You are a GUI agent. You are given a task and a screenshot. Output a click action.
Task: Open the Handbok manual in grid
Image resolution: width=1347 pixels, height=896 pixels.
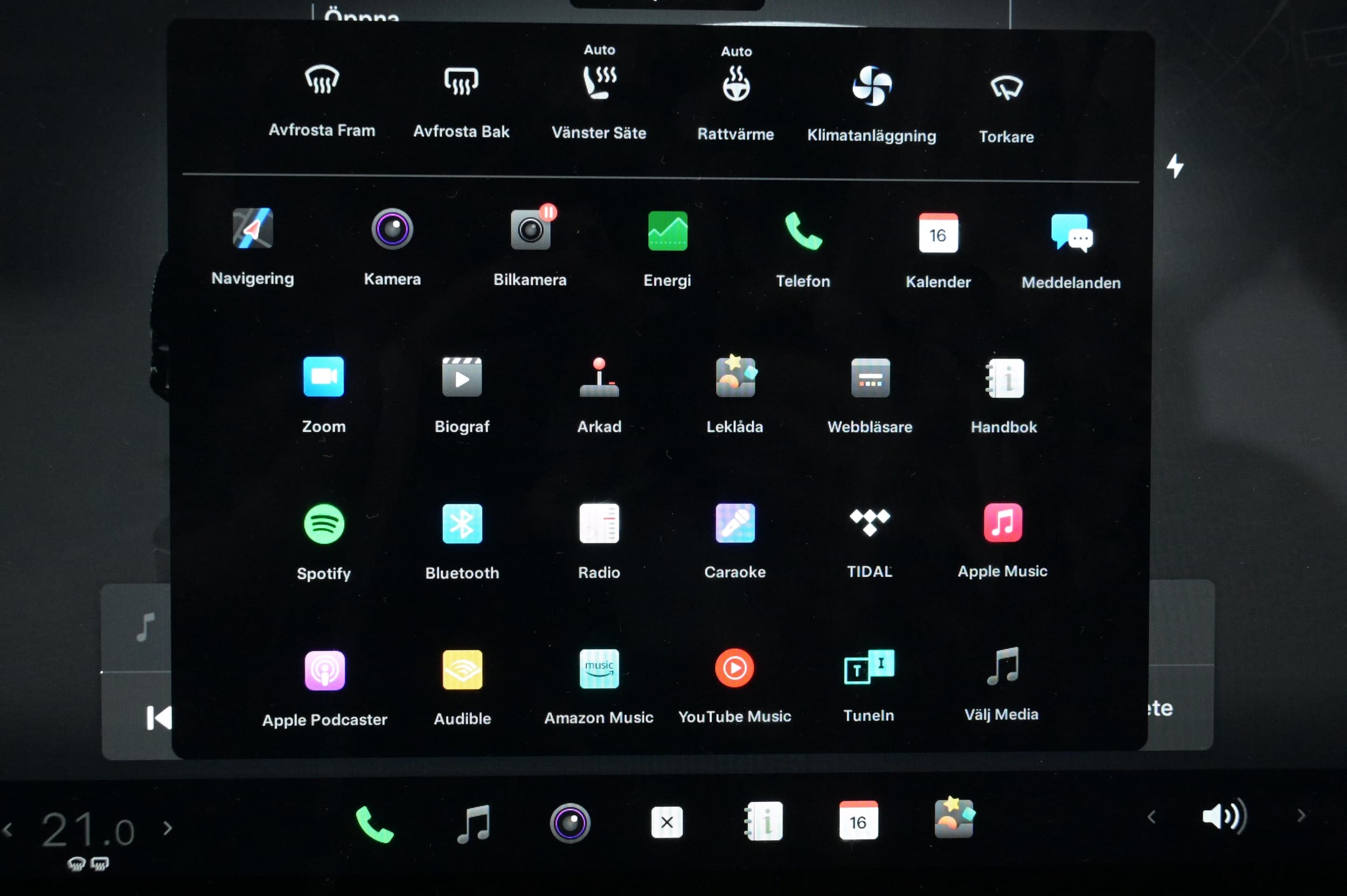pos(1005,378)
